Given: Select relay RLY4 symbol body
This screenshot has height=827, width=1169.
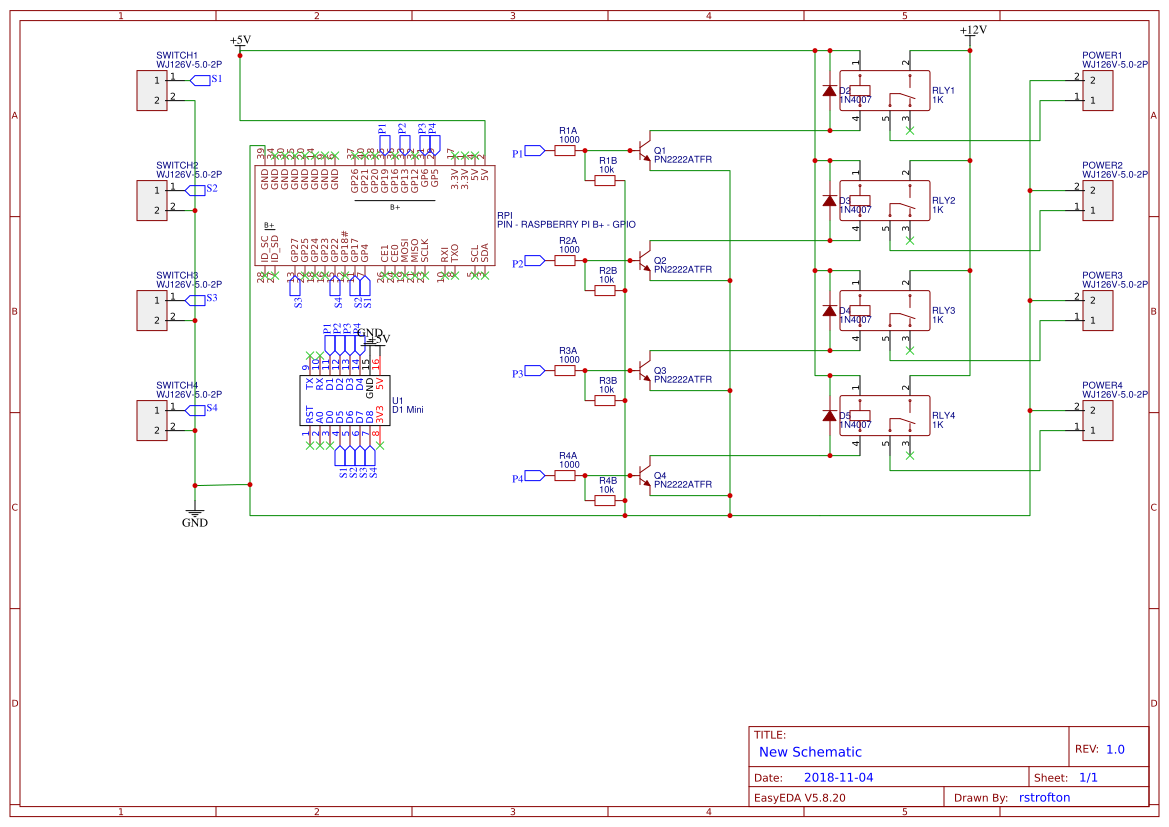Looking at the screenshot, I should [x=885, y=415].
